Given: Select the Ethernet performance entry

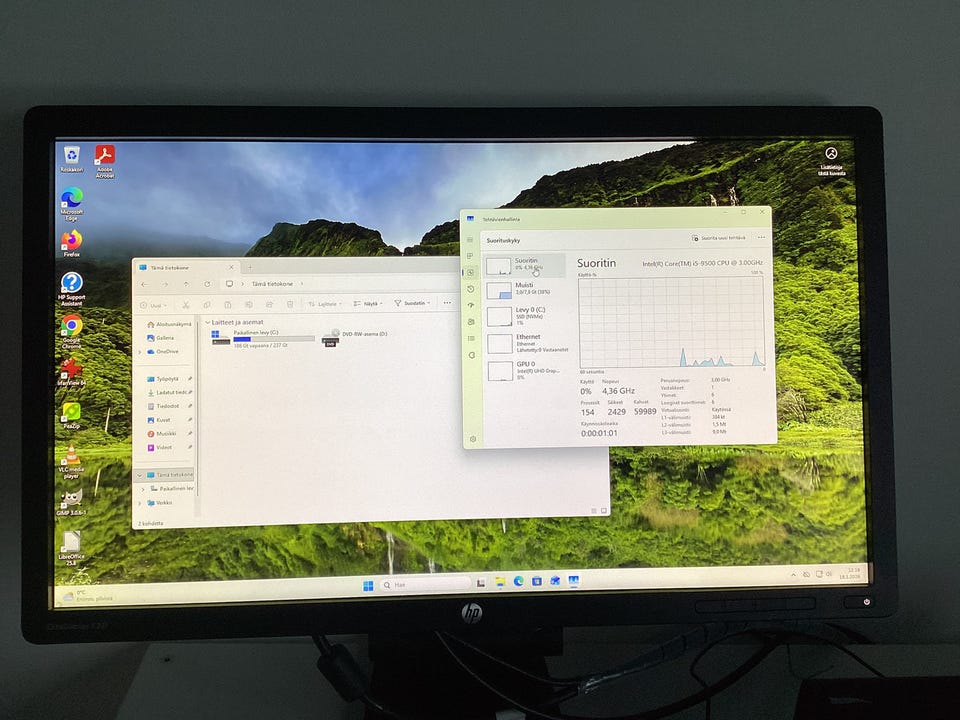Looking at the screenshot, I should [527, 343].
